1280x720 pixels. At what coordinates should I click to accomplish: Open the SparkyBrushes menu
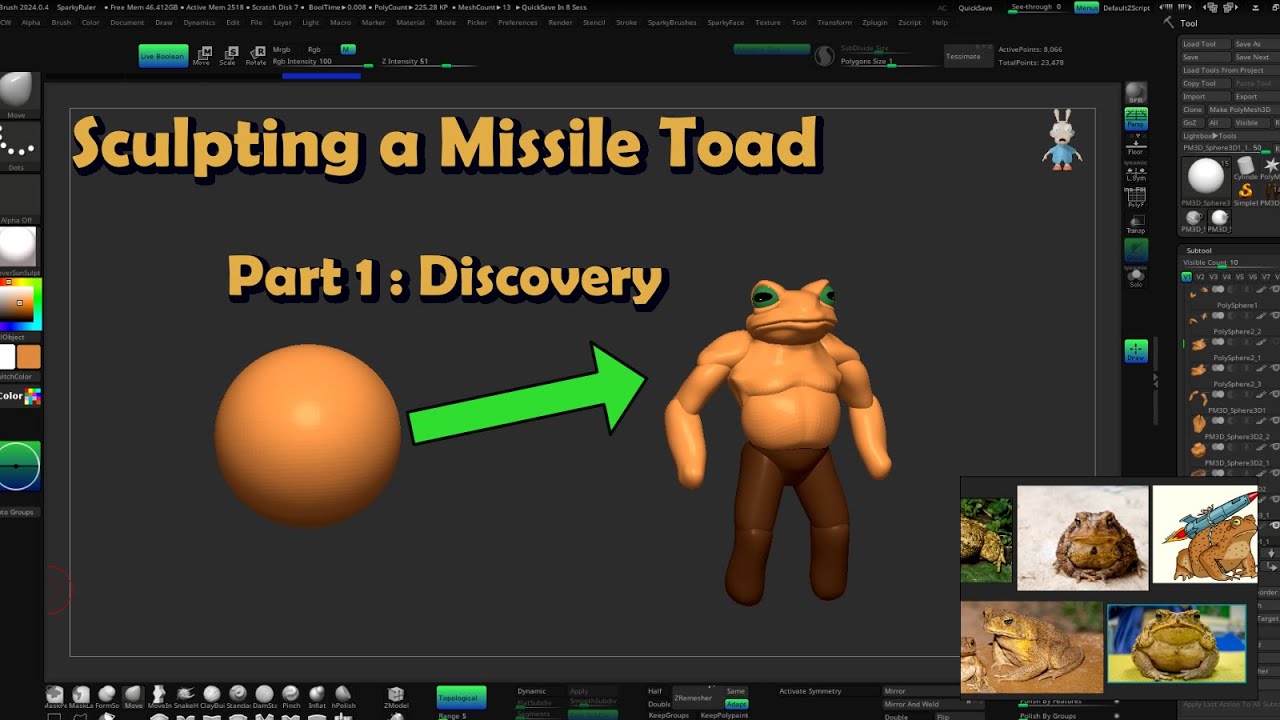[671, 22]
